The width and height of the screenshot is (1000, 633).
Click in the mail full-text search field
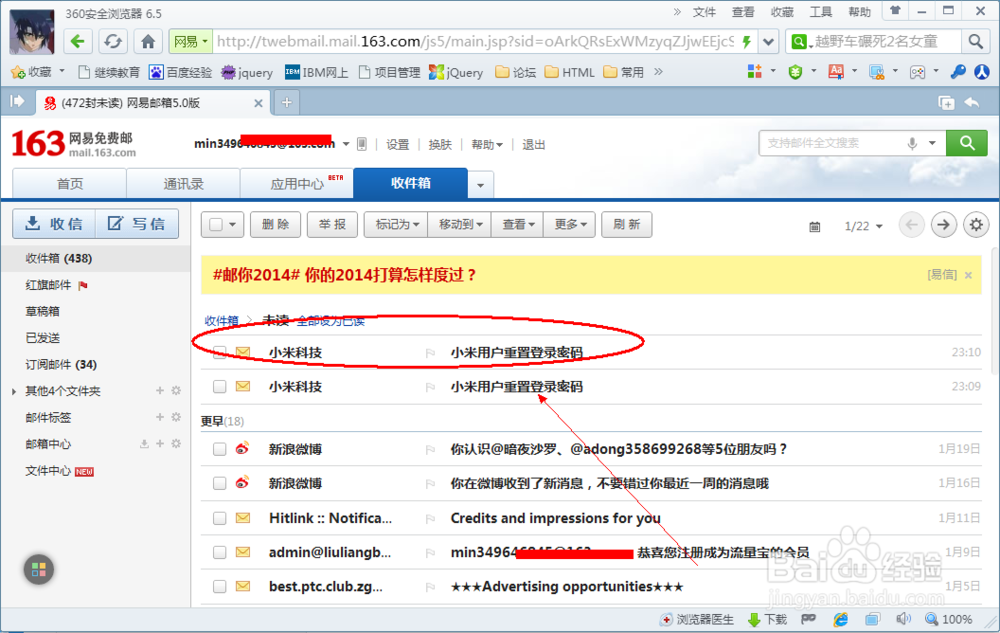pos(835,143)
